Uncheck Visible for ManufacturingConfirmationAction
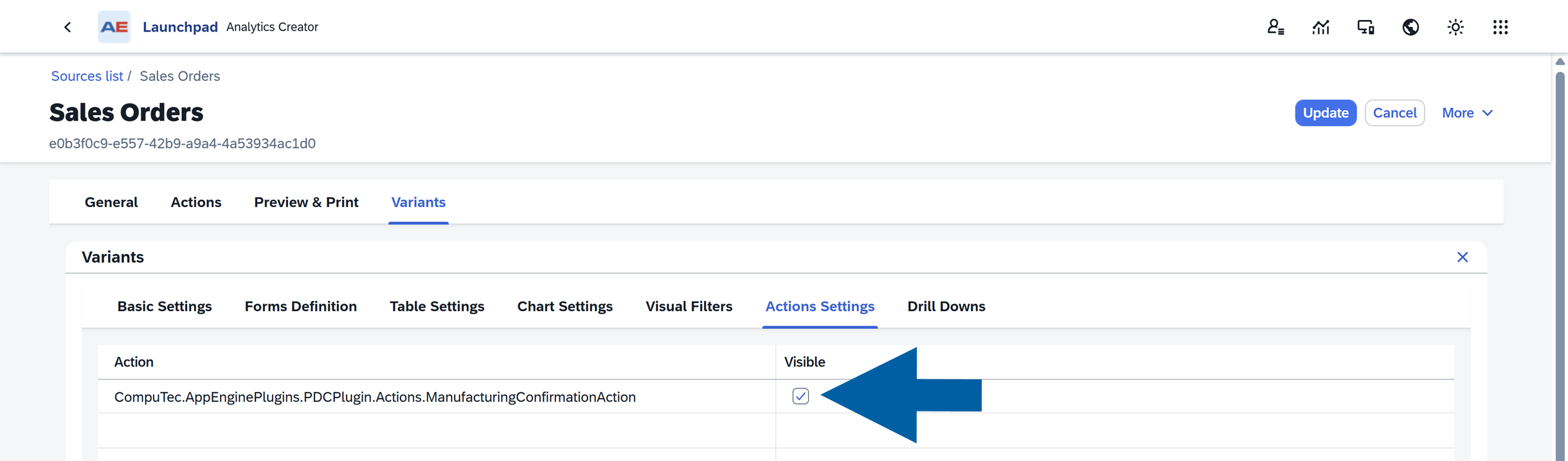 tap(800, 396)
